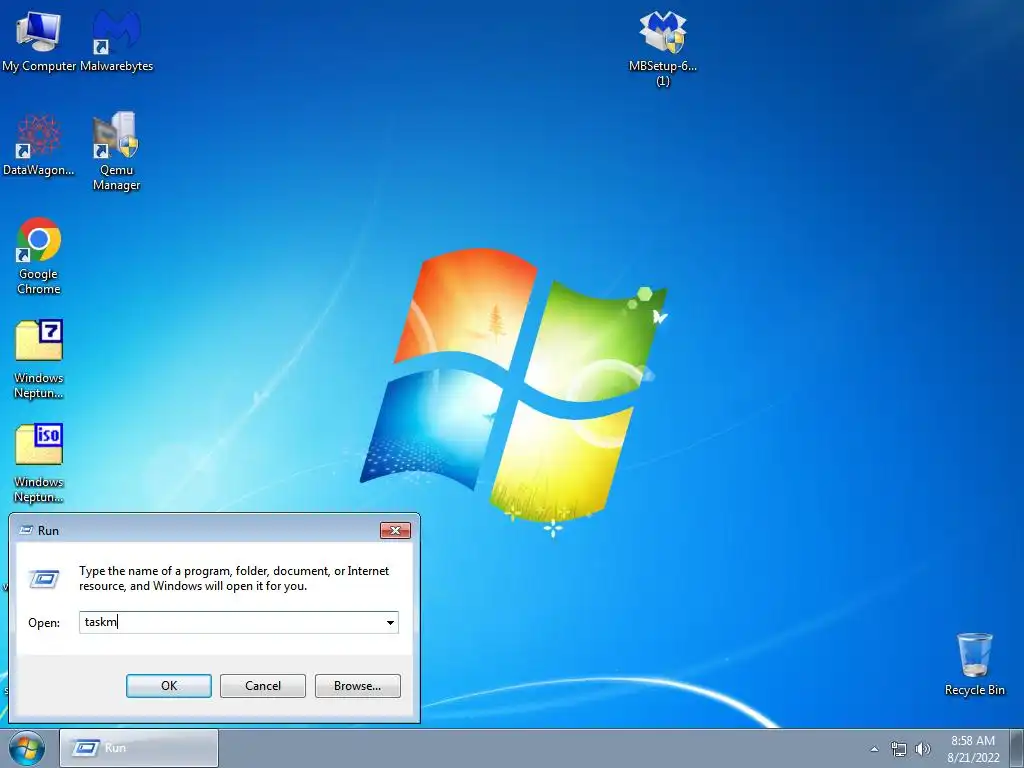Click the Run program icon beside the description
1024x768 pixels.
click(x=44, y=579)
